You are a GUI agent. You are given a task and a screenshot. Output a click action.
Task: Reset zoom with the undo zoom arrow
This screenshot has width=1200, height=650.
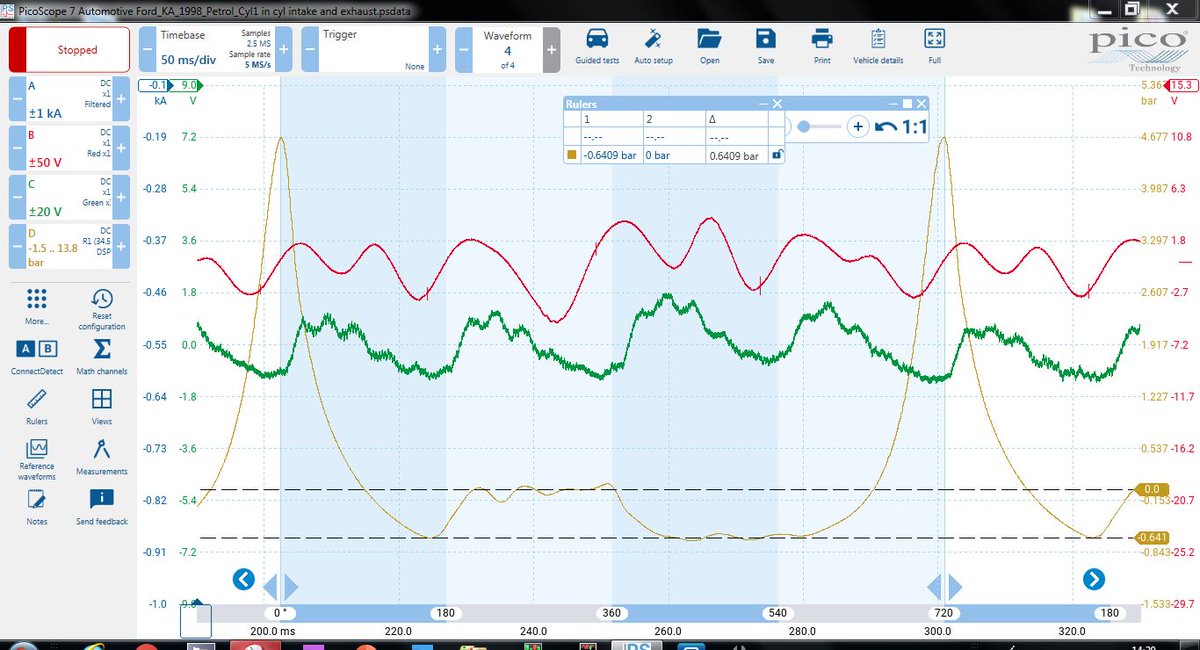click(886, 127)
